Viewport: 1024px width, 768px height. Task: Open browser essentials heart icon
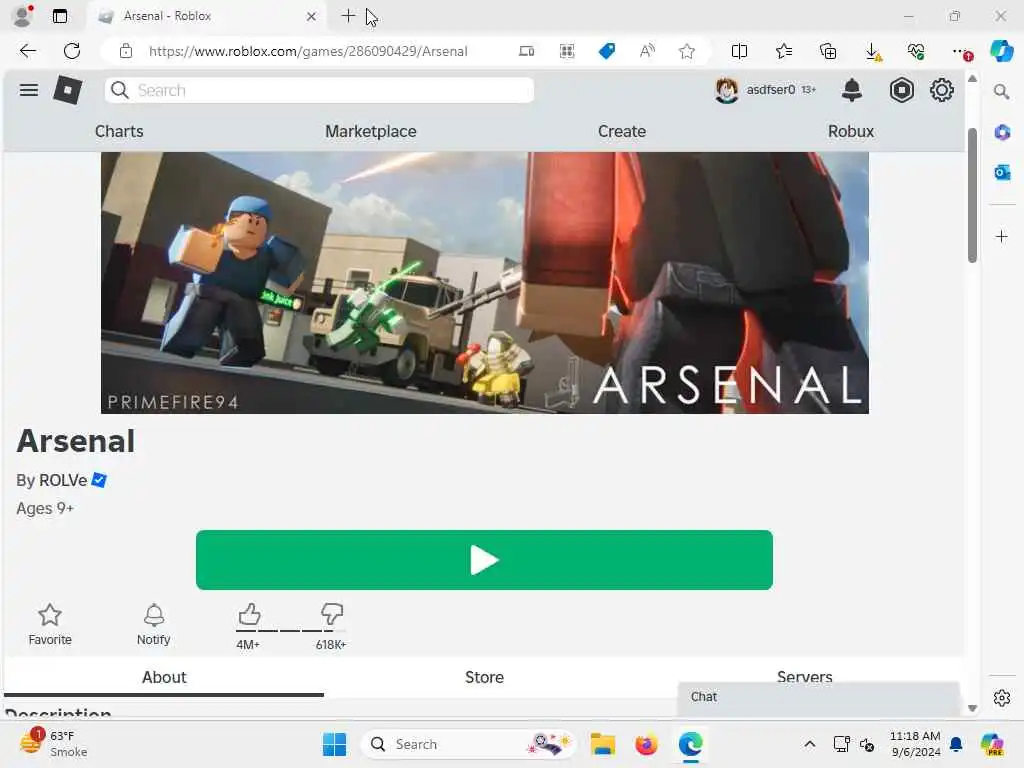click(x=916, y=51)
